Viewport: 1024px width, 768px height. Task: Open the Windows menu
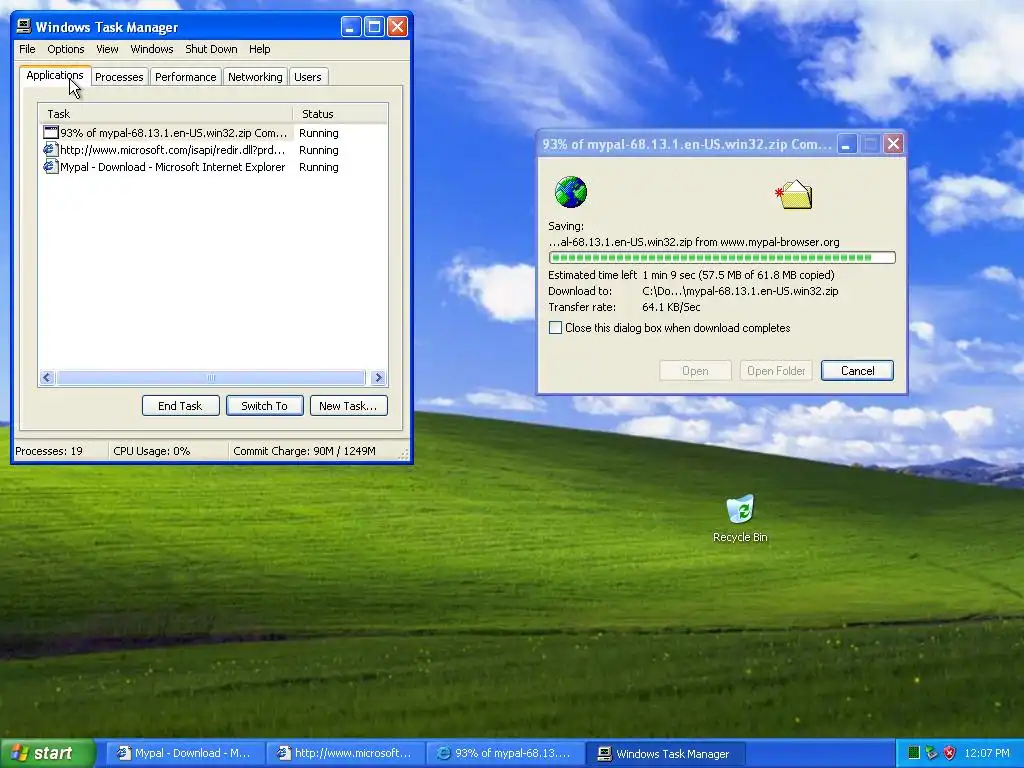tap(152, 49)
